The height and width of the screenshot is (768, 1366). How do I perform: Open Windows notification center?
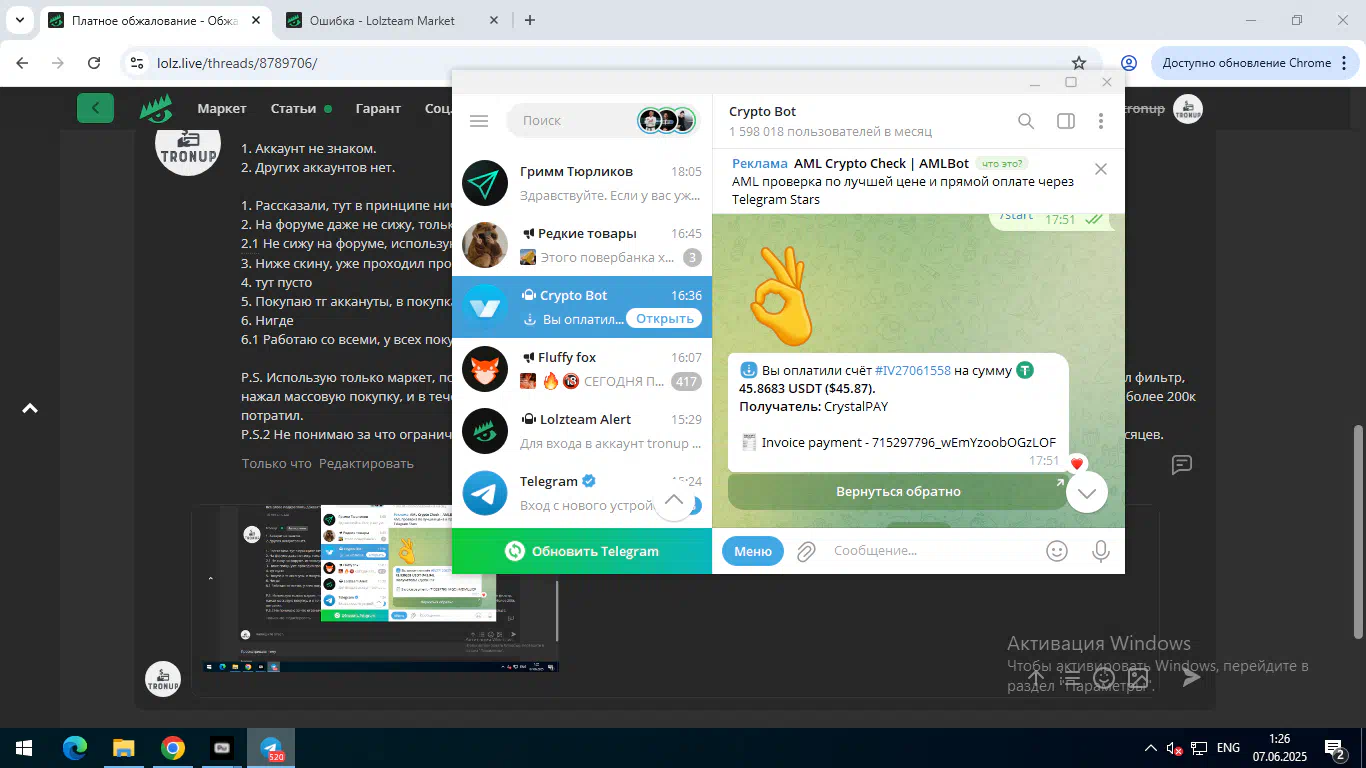[x=1334, y=748]
